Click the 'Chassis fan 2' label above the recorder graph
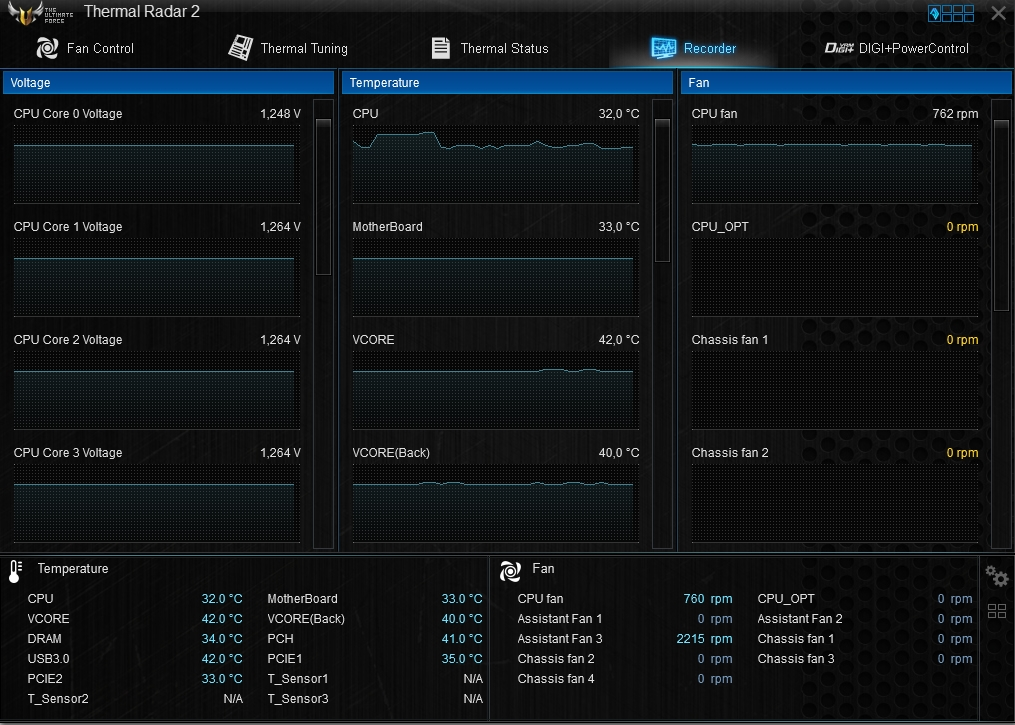This screenshot has height=725, width=1015. (730, 453)
